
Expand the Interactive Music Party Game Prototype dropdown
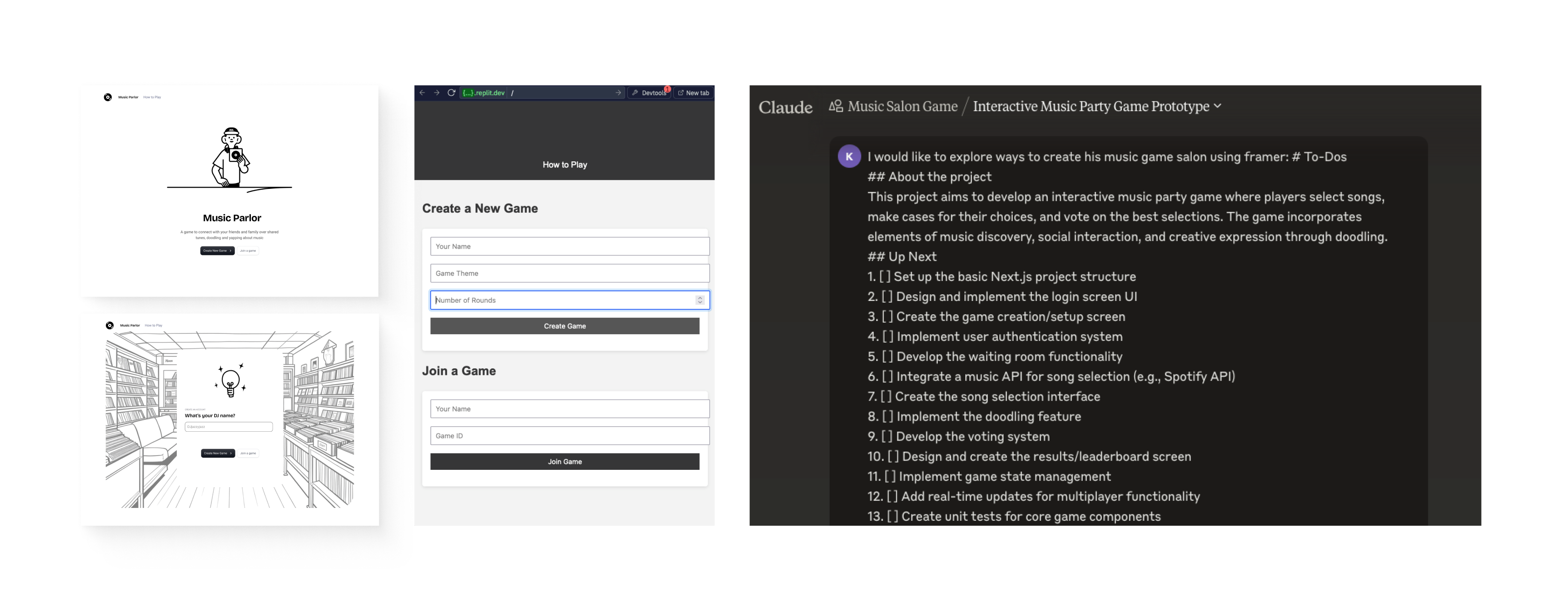tap(1217, 106)
